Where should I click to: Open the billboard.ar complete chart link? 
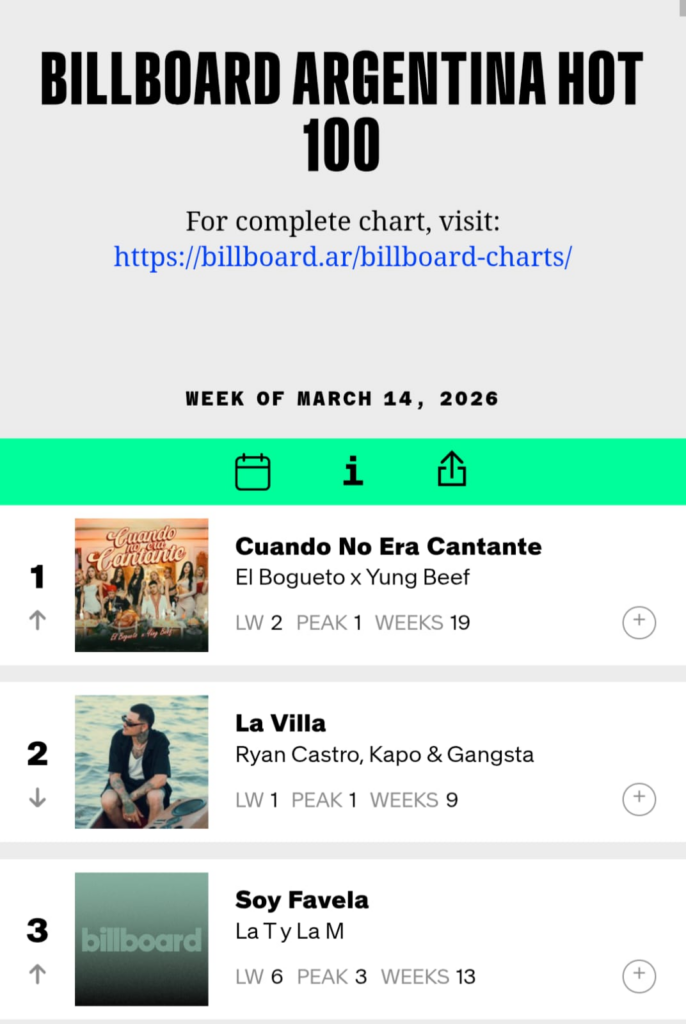point(343,256)
